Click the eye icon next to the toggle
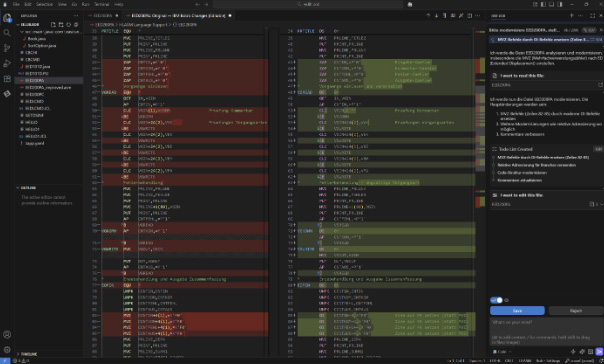Viewport: 604px width, 364px height. 507,300
